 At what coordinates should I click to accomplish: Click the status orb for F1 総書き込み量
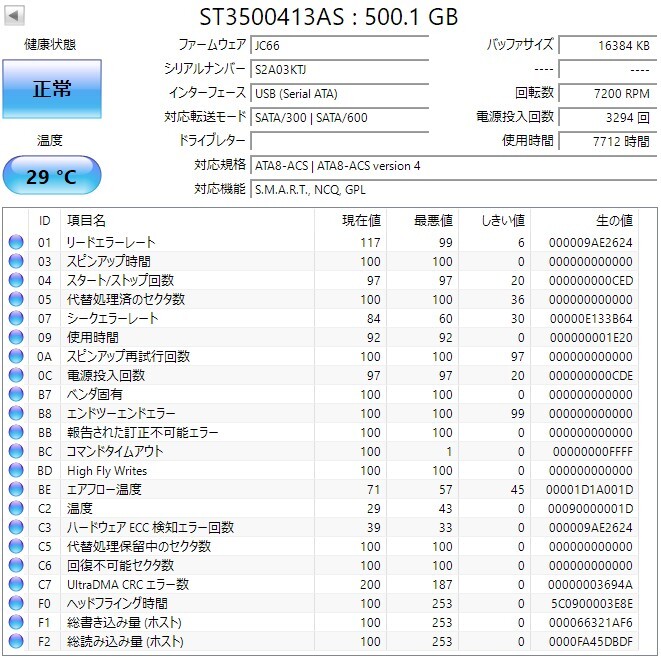16,622
